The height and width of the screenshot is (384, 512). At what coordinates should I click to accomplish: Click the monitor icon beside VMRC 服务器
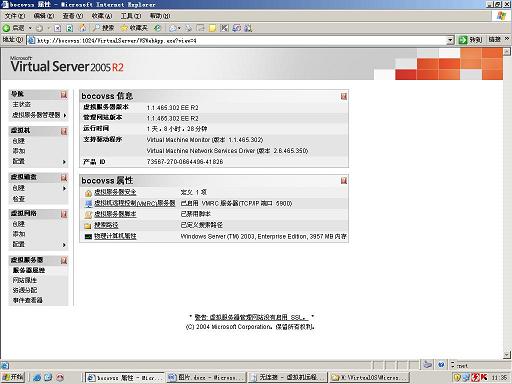[x=88, y=204]
